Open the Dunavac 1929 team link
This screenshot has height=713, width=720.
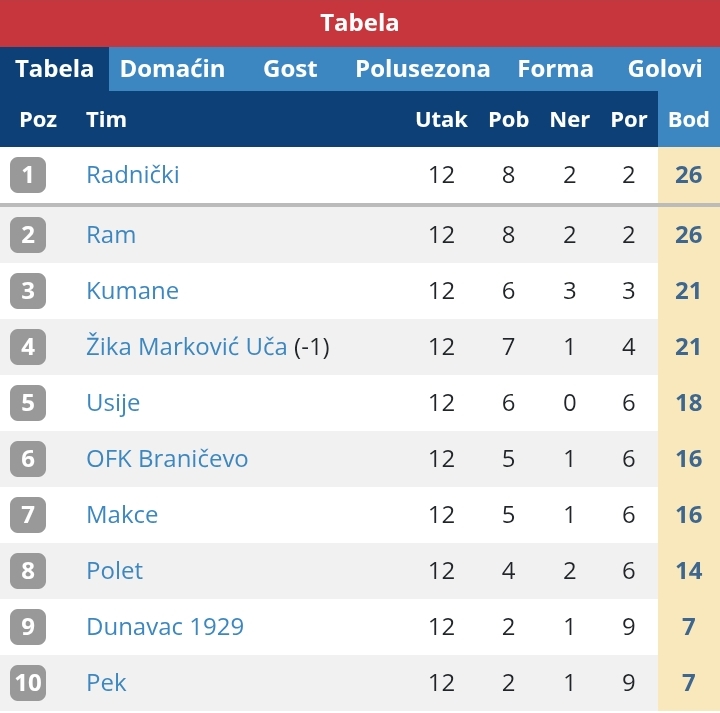(165, 627)
